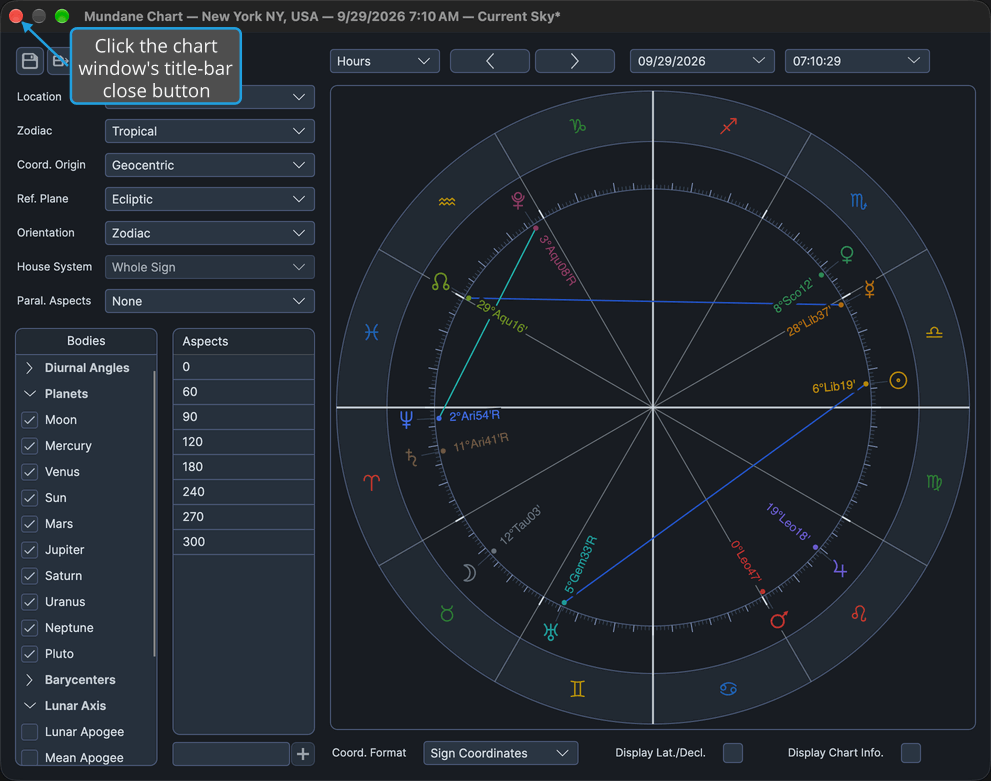Uncheck the Uranus body checkbox

(x=30, y=602)
